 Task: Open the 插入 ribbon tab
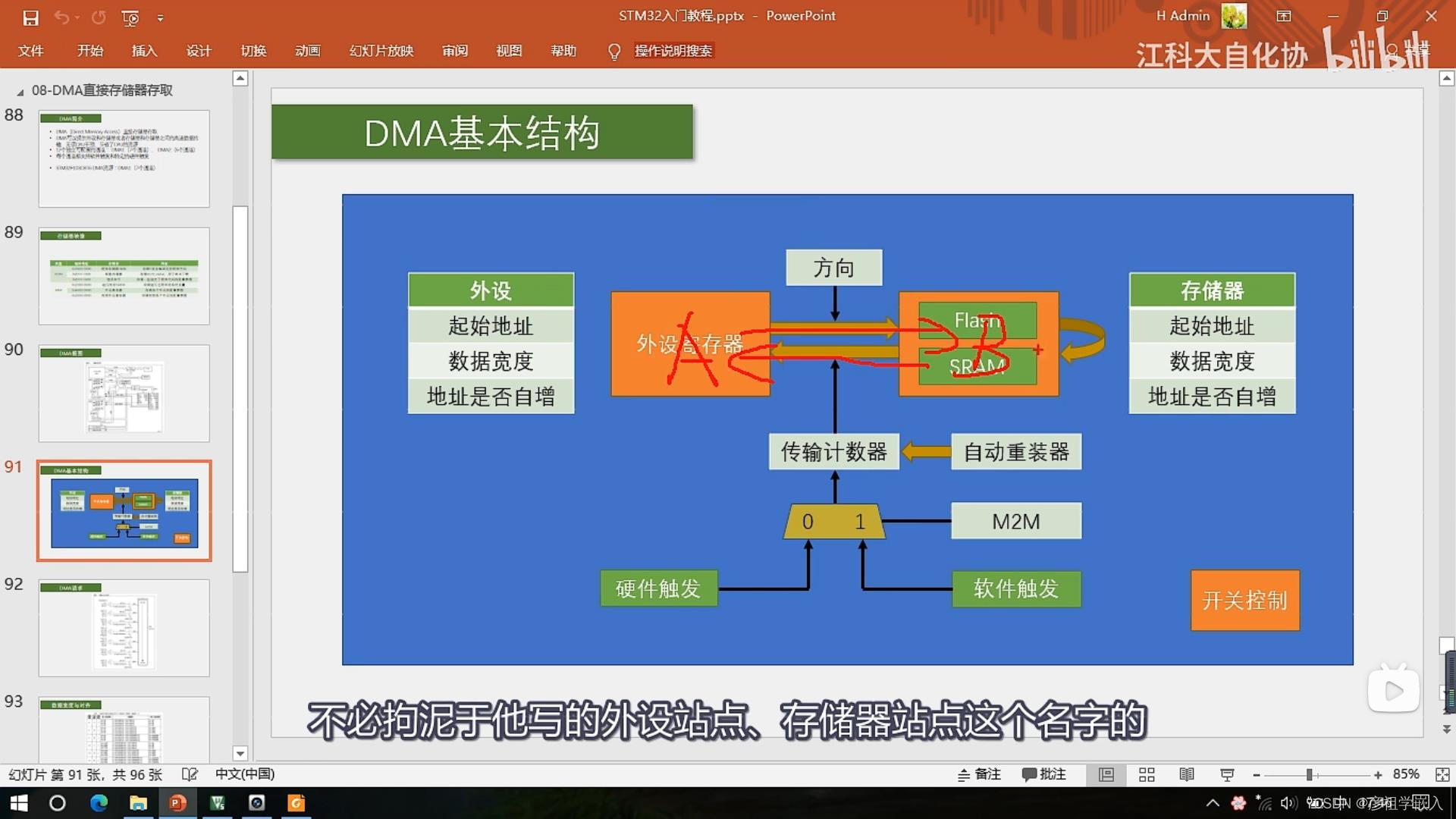144,51
